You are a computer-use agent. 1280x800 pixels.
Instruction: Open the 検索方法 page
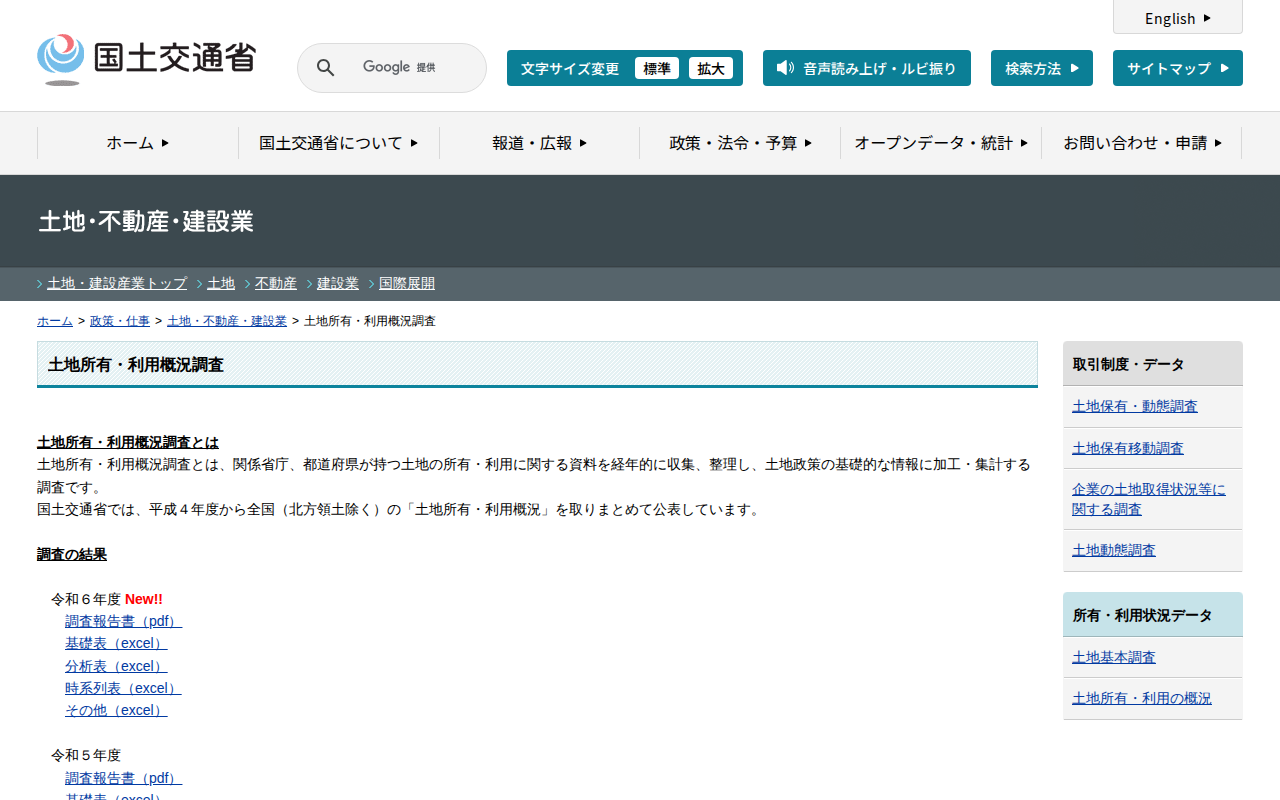(x=1041, y=68)
